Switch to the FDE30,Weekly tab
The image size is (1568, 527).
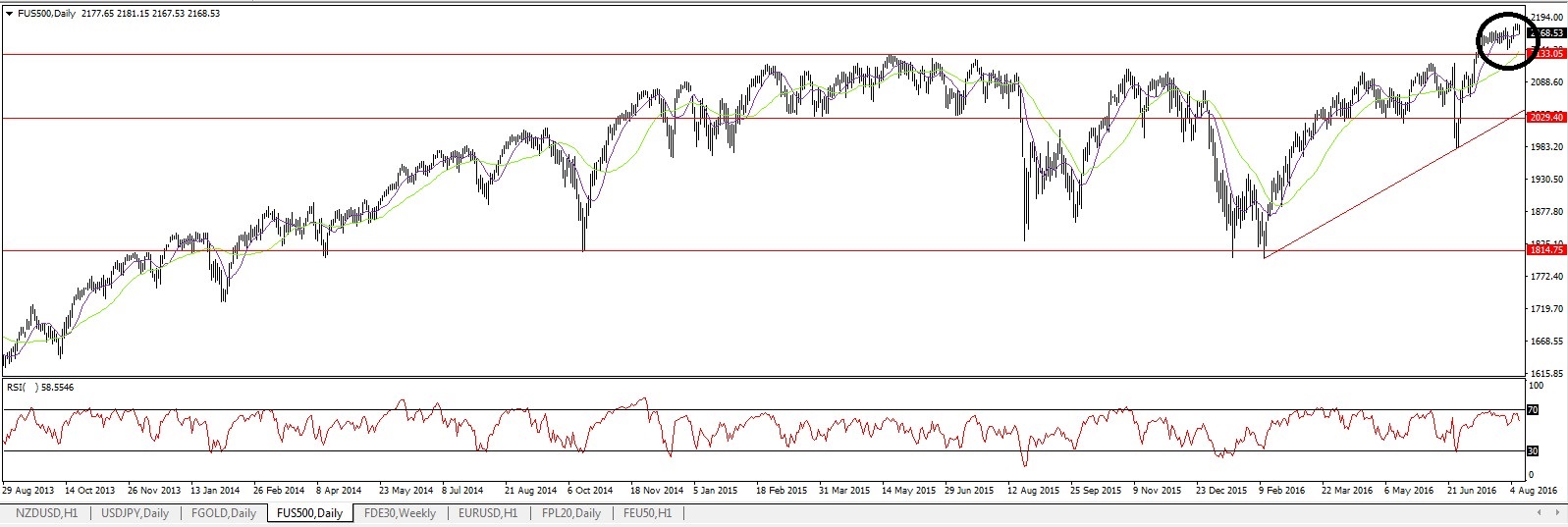coord(400,513)
